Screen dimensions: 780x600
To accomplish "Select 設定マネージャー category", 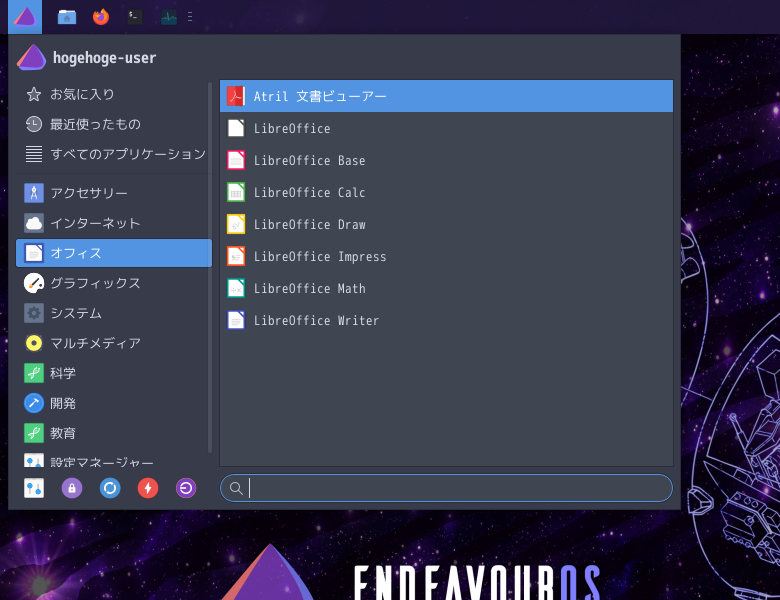I will 114,460.
